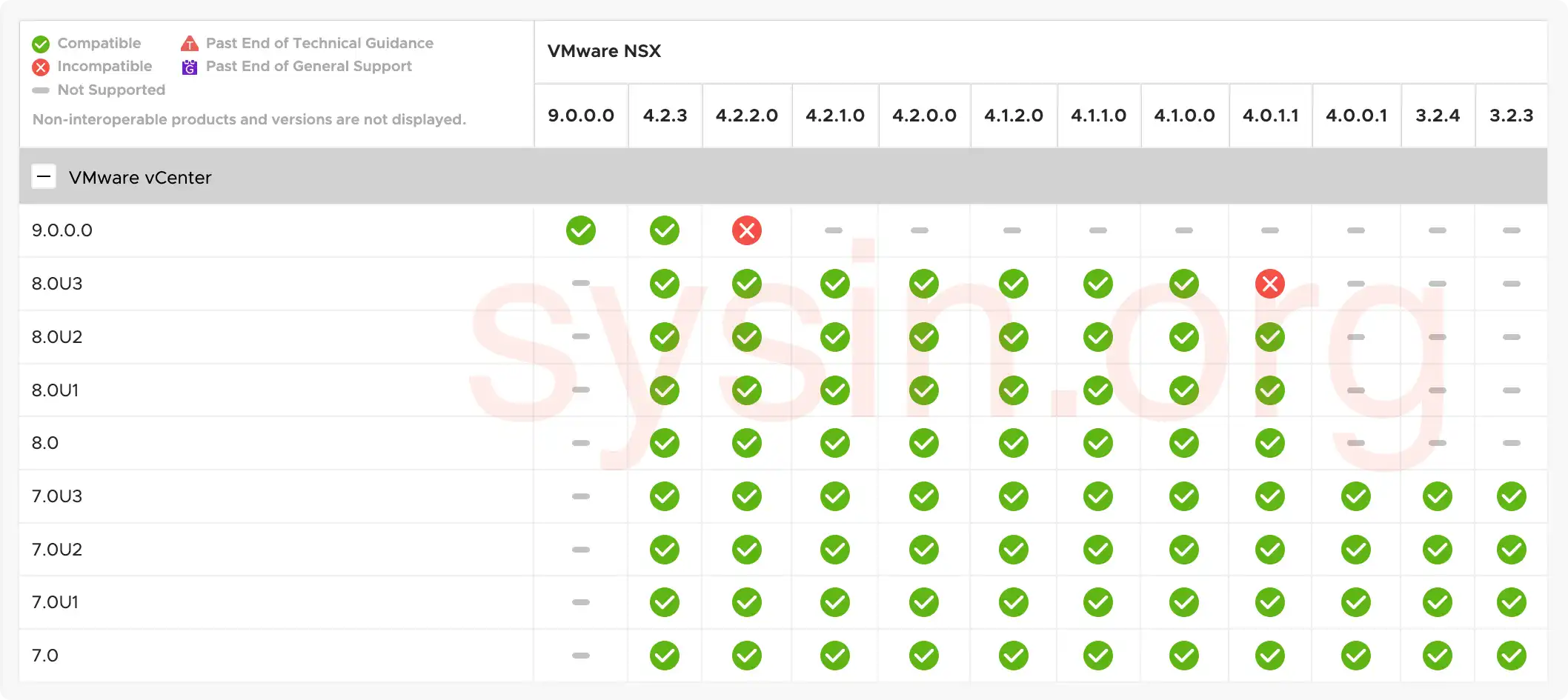The image size is (1568, 700).
Task: Select the vCenter 8.0U1 row label
Action: coord(55,390)
